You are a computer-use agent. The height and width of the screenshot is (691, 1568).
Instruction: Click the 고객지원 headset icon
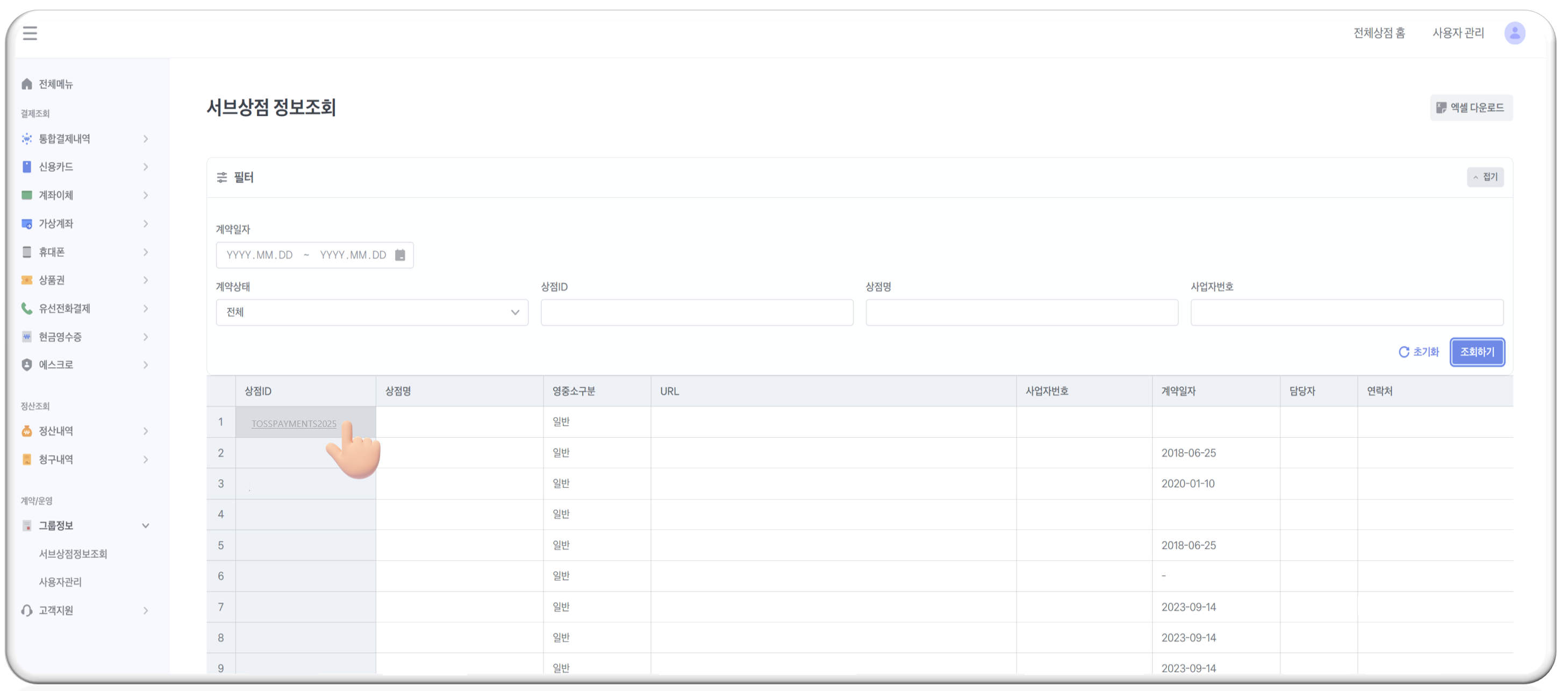point(27,610)
